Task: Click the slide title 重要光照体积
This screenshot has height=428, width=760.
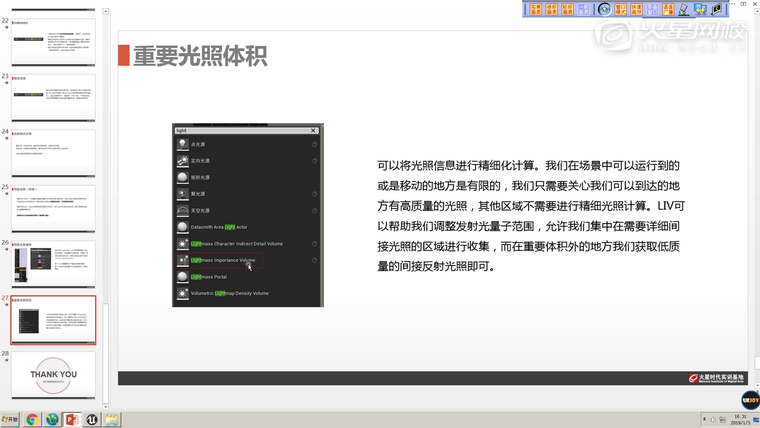Action: coord(200,56)
